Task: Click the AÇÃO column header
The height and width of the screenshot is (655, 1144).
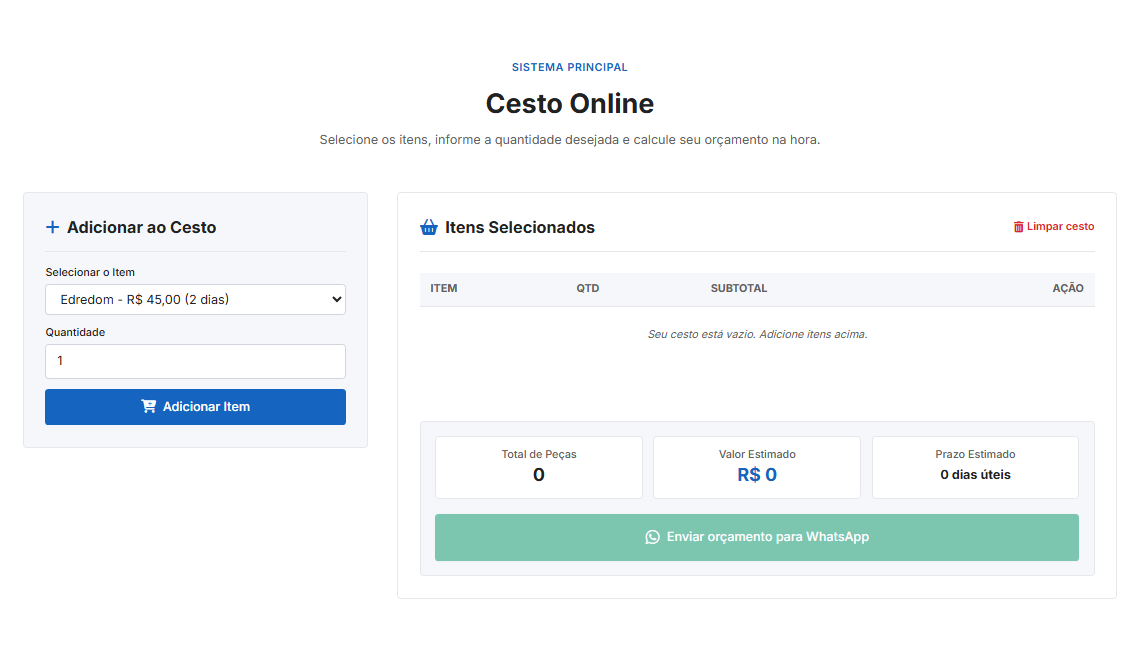Action: point(1067,288)
